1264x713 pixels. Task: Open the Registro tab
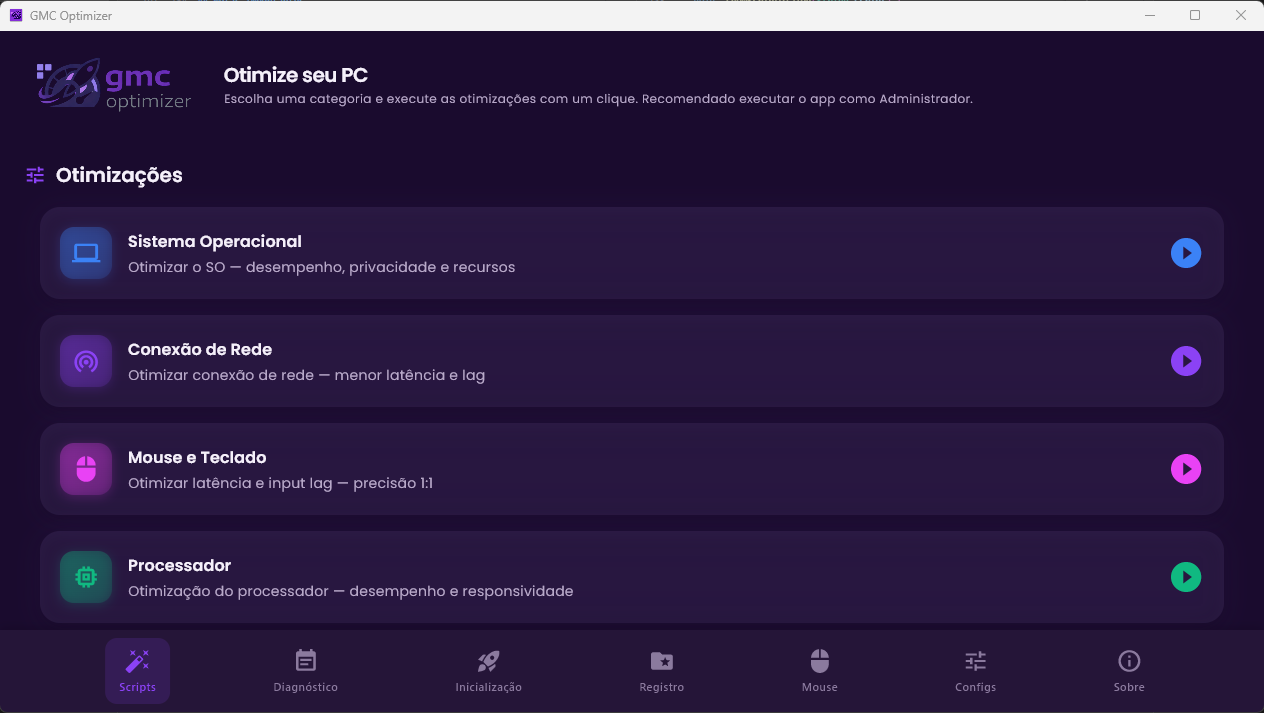(x=662, y=671)
